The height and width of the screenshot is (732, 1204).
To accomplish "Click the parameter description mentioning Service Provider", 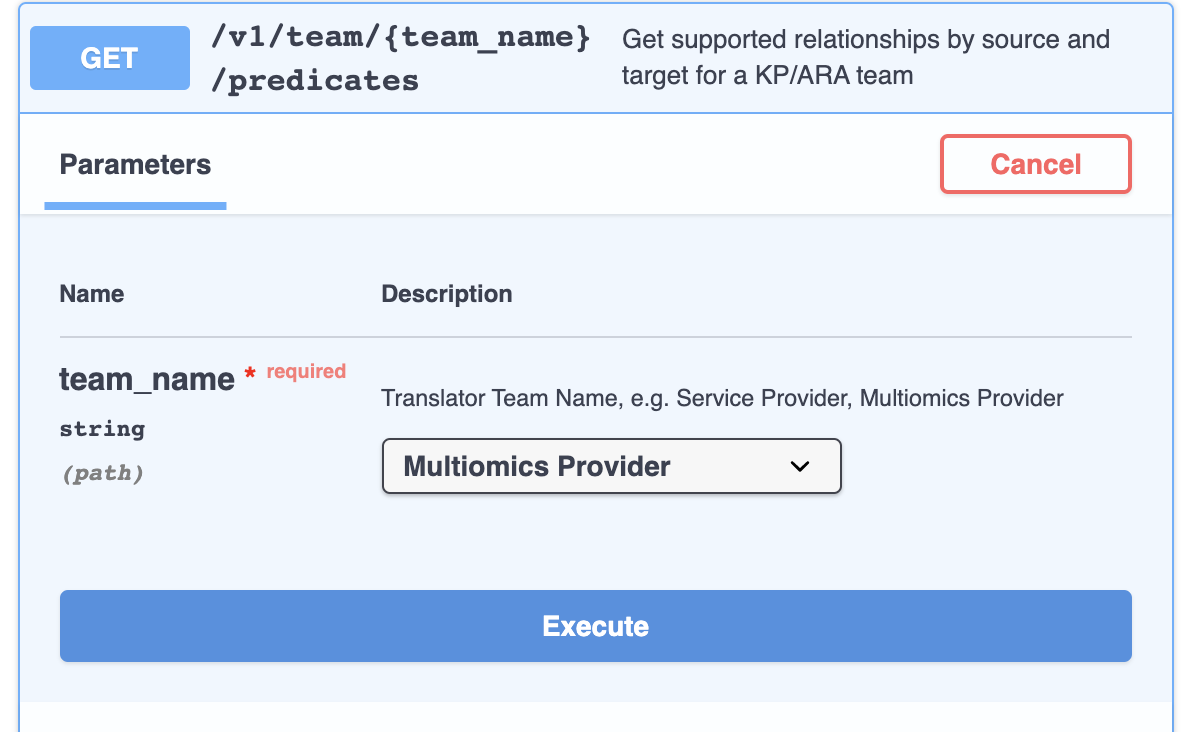I will pos(722,398).
